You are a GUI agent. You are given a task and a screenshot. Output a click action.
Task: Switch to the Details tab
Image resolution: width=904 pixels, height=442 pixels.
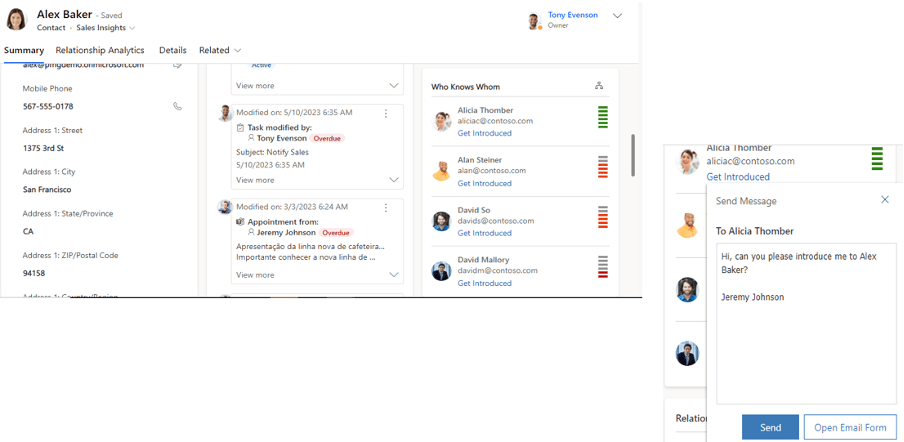click(172, 50)
